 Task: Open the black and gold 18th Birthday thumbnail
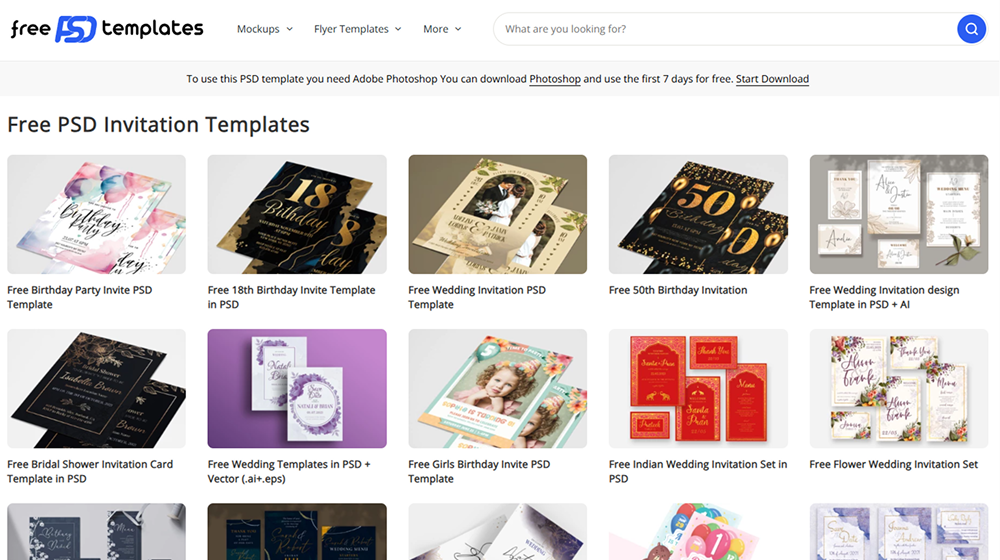click(x=297, y=214)
